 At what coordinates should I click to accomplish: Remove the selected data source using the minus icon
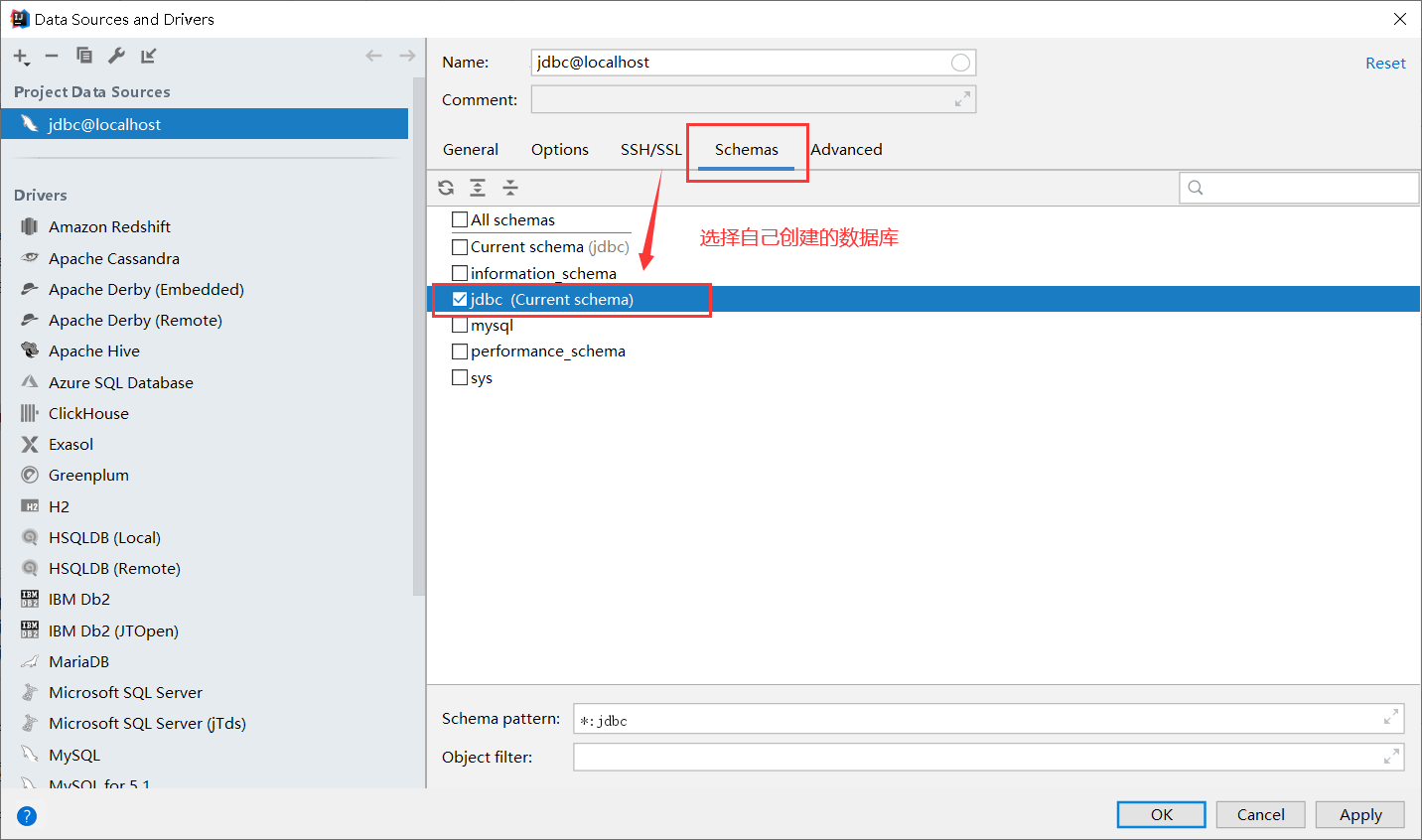coord(52,57)
